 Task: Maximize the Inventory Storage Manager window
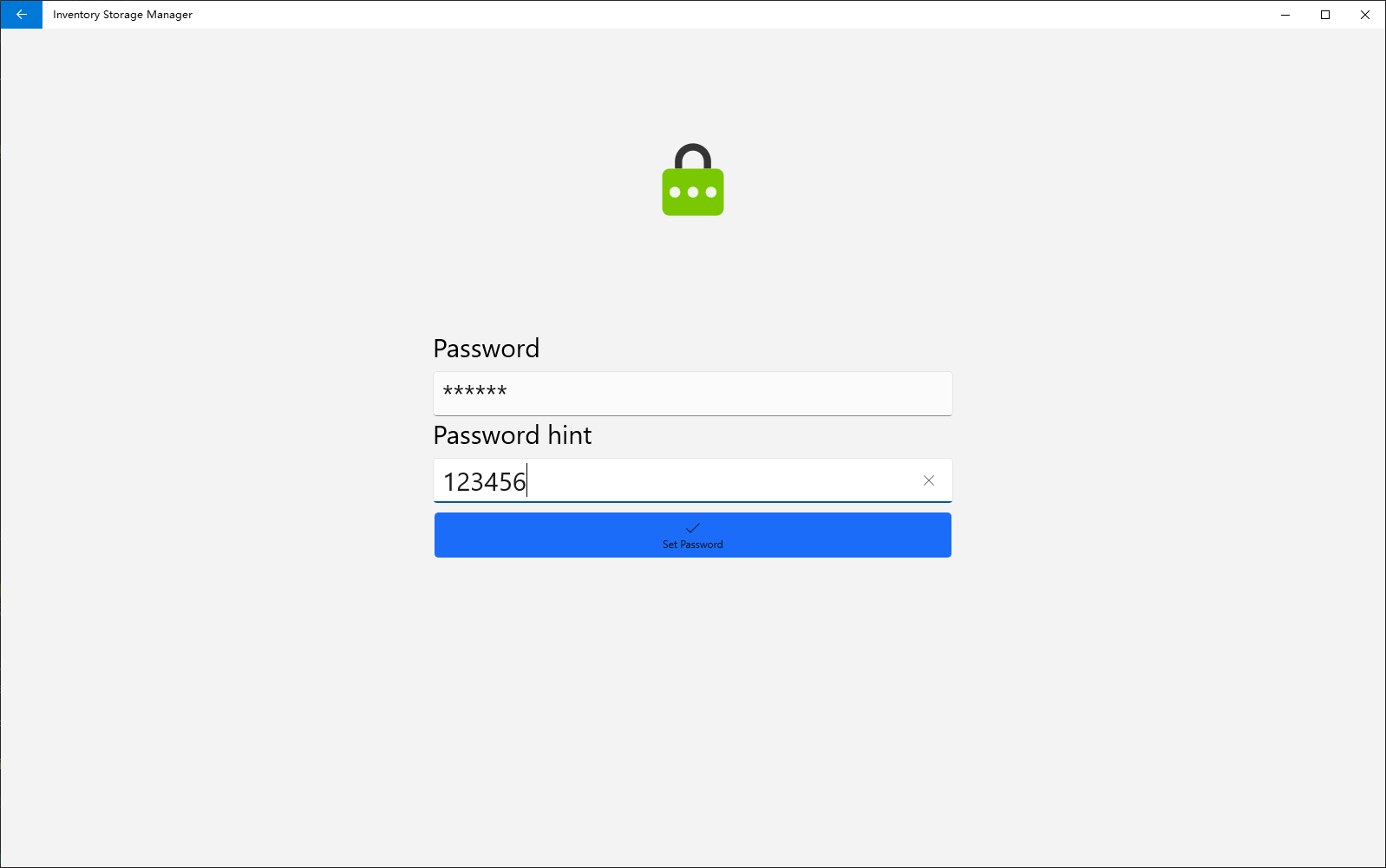(x=1325, y=15)
